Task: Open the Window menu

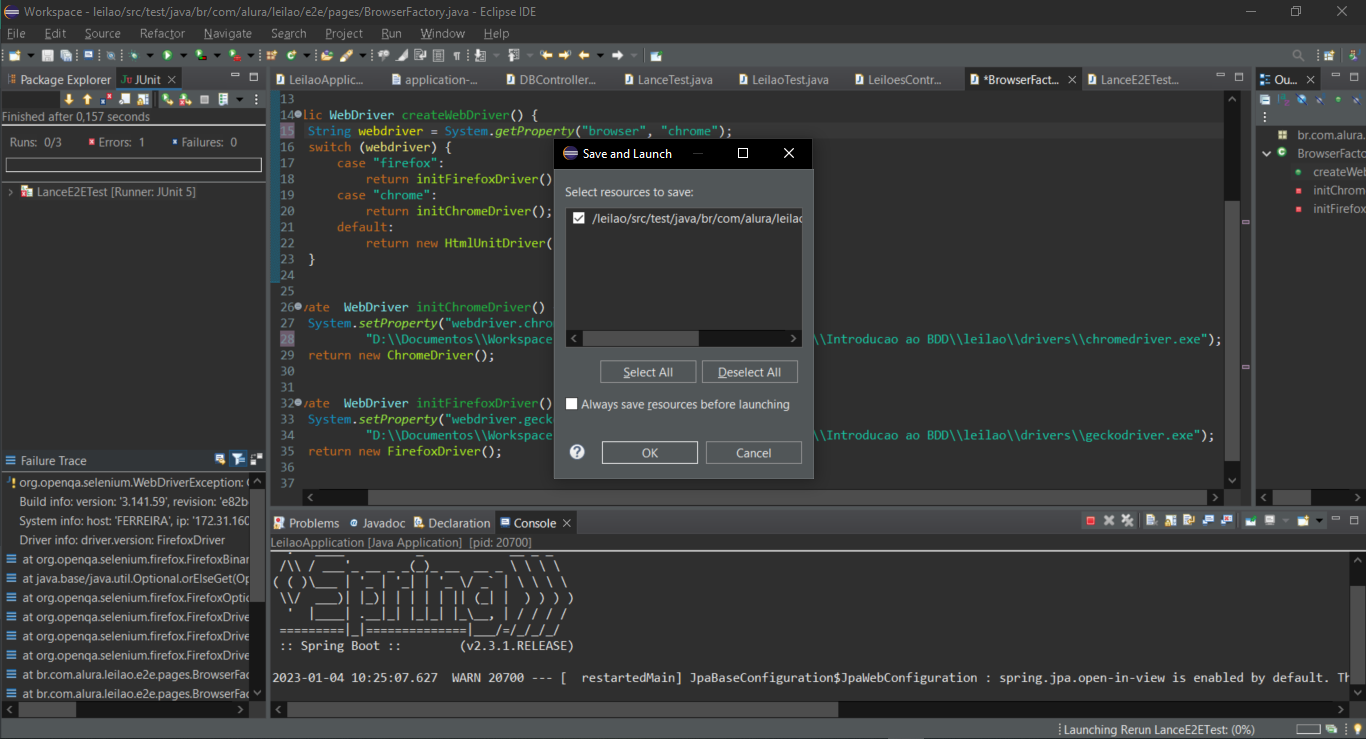Action: point(442,33)
